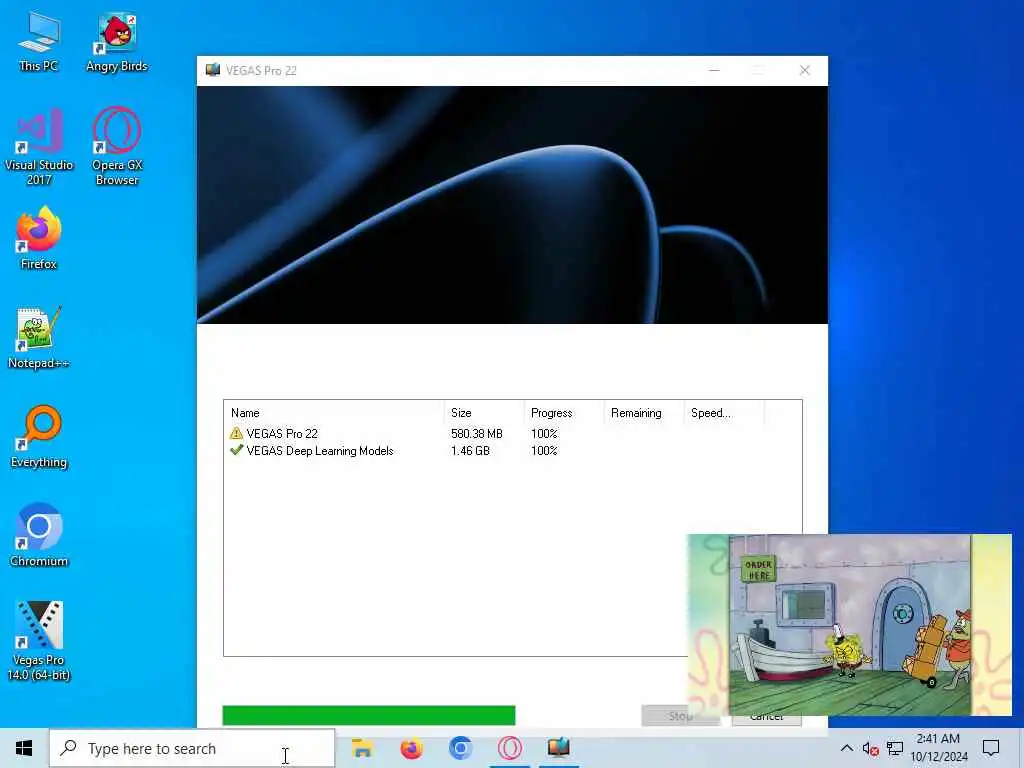Switch to Opera GX in the taskbar
1024x768 pixels.
pyautogui.click(x=510, y=748)
